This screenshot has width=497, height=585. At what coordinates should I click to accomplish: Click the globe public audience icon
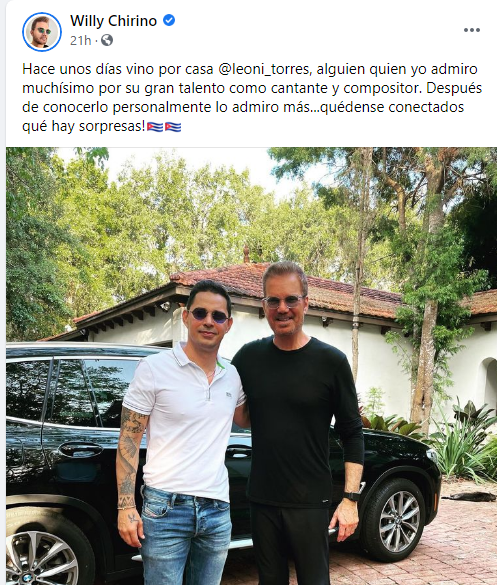pyautogui.click(x=107, y=40)
